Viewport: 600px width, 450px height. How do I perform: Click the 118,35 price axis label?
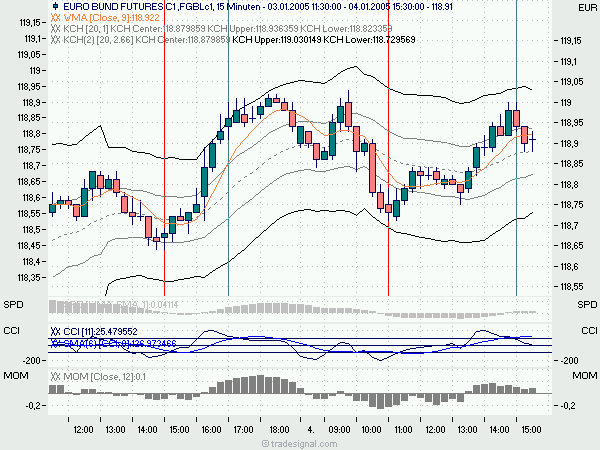(x=29, y=277)
